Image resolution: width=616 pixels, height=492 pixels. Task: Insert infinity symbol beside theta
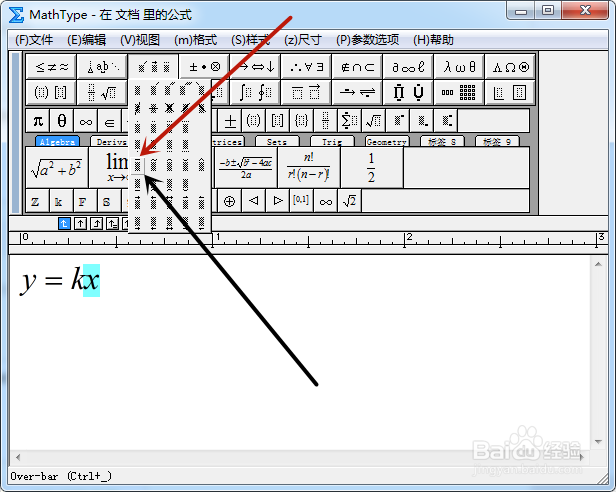click(x=86, y=121)
